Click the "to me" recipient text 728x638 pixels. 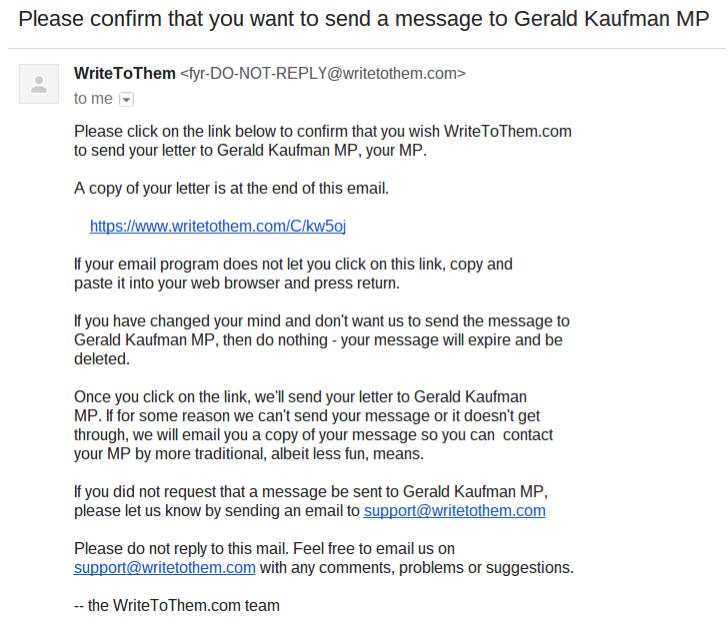click(93, 99)
